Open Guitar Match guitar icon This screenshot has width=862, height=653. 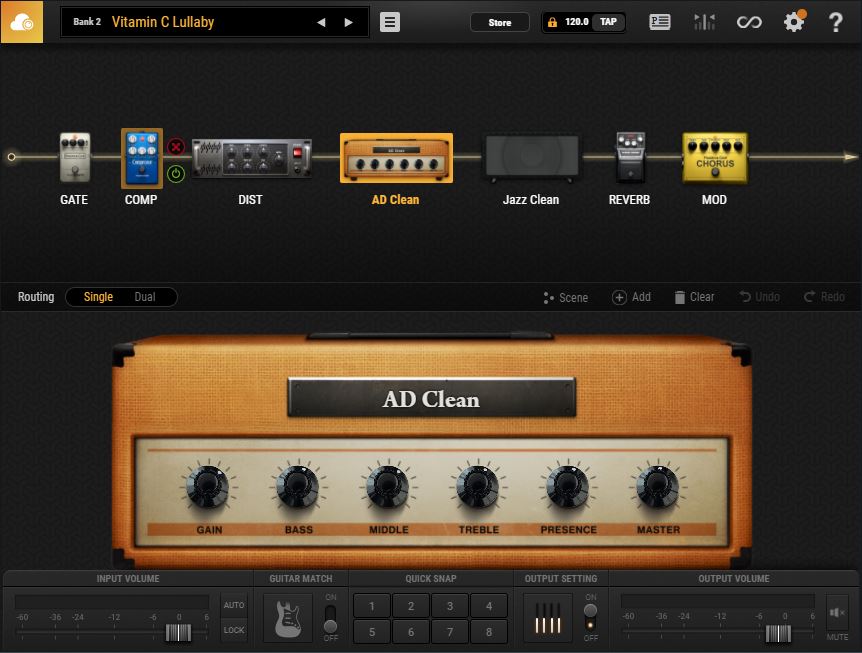click(x=288, y=618)
